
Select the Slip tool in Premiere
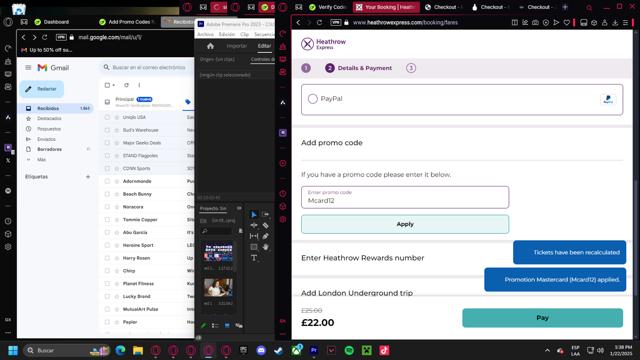(254, 236)
